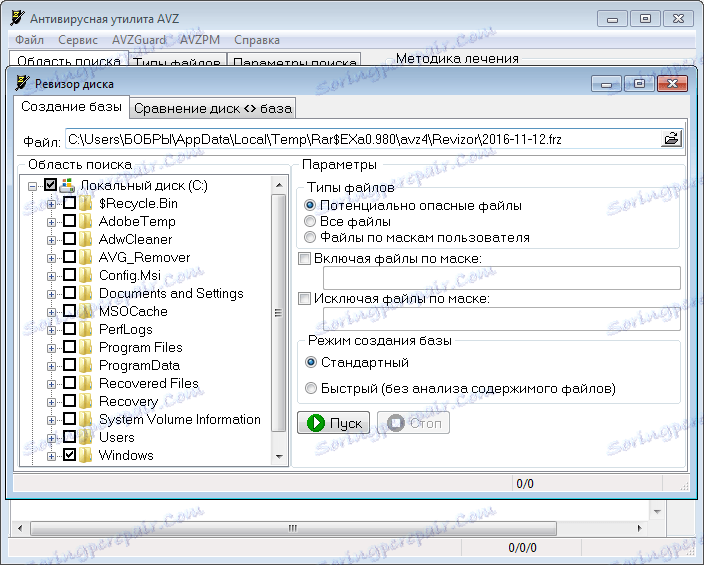Select Потенциально опасные файлы radio button
Screen dimensions: 704x565
click(310, 205)
